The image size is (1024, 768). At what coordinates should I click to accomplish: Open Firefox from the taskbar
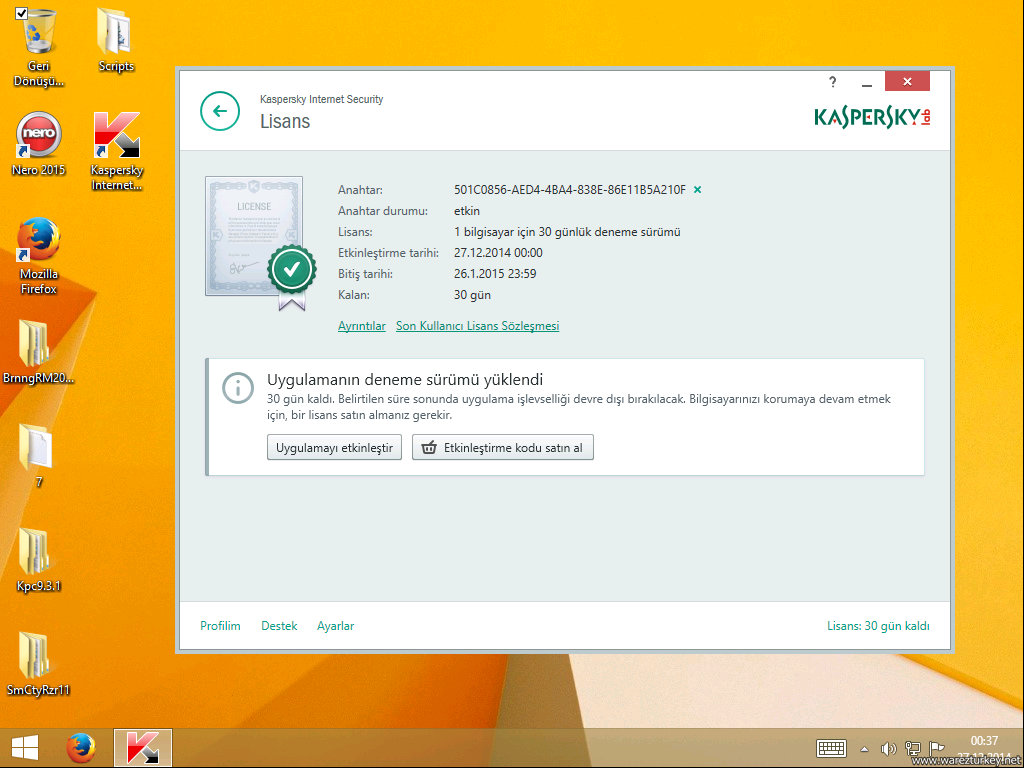pyautogui.click(x=81, y=748)
